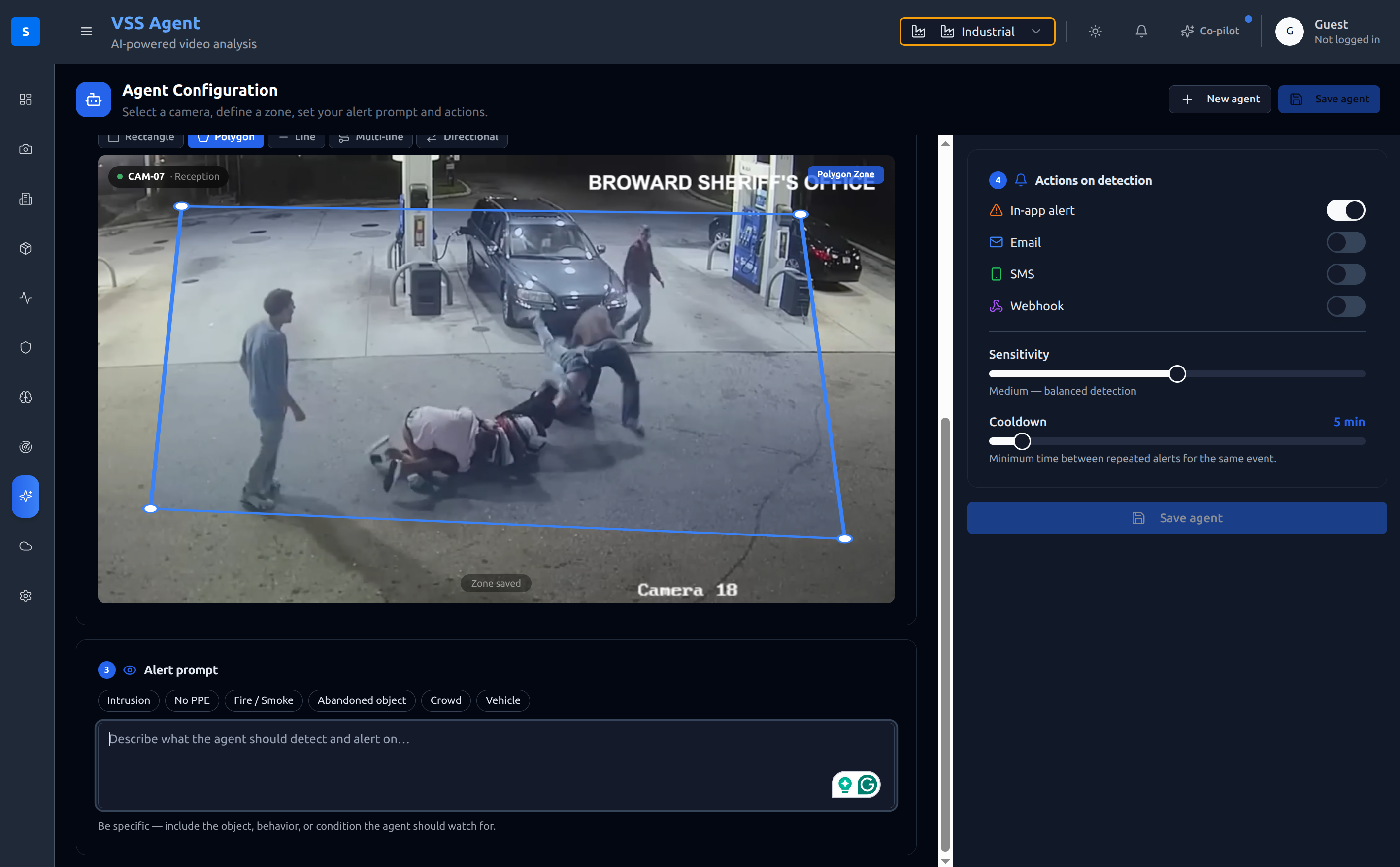Open the cloud icon in sidebar

[25, 546]
